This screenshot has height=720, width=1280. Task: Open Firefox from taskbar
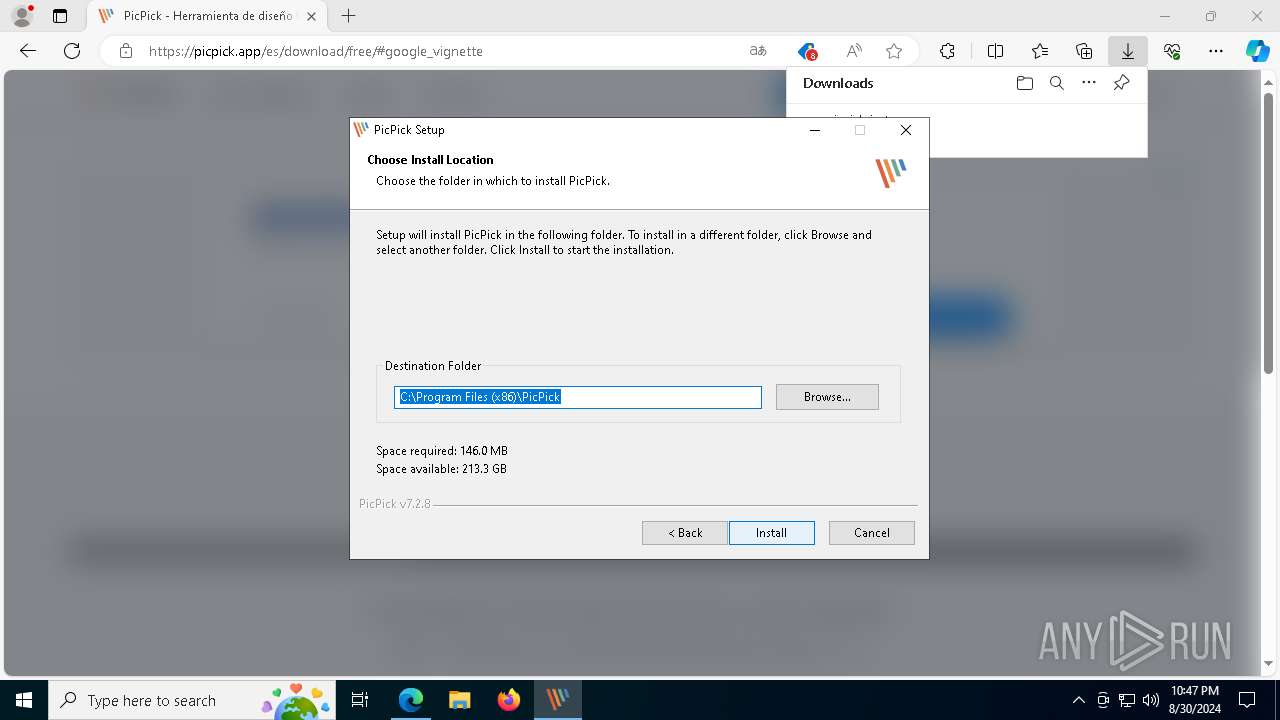pos(509,700)
